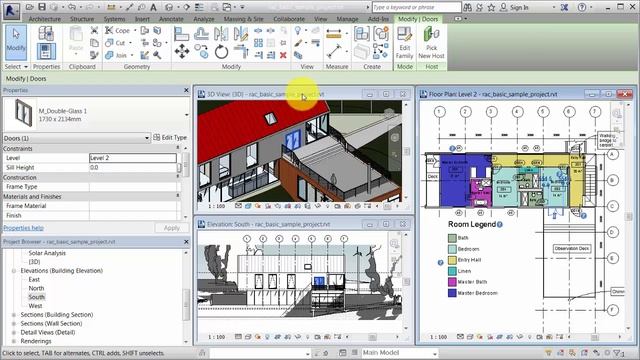Open the door Type Selector dropdown arrow
This screenshot has width=640, height=360.
pyautogui.click(x=187, y=115)
